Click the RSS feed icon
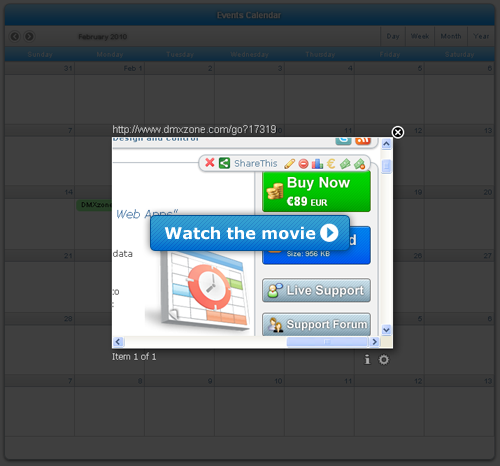500x466 pixels. 363,141
